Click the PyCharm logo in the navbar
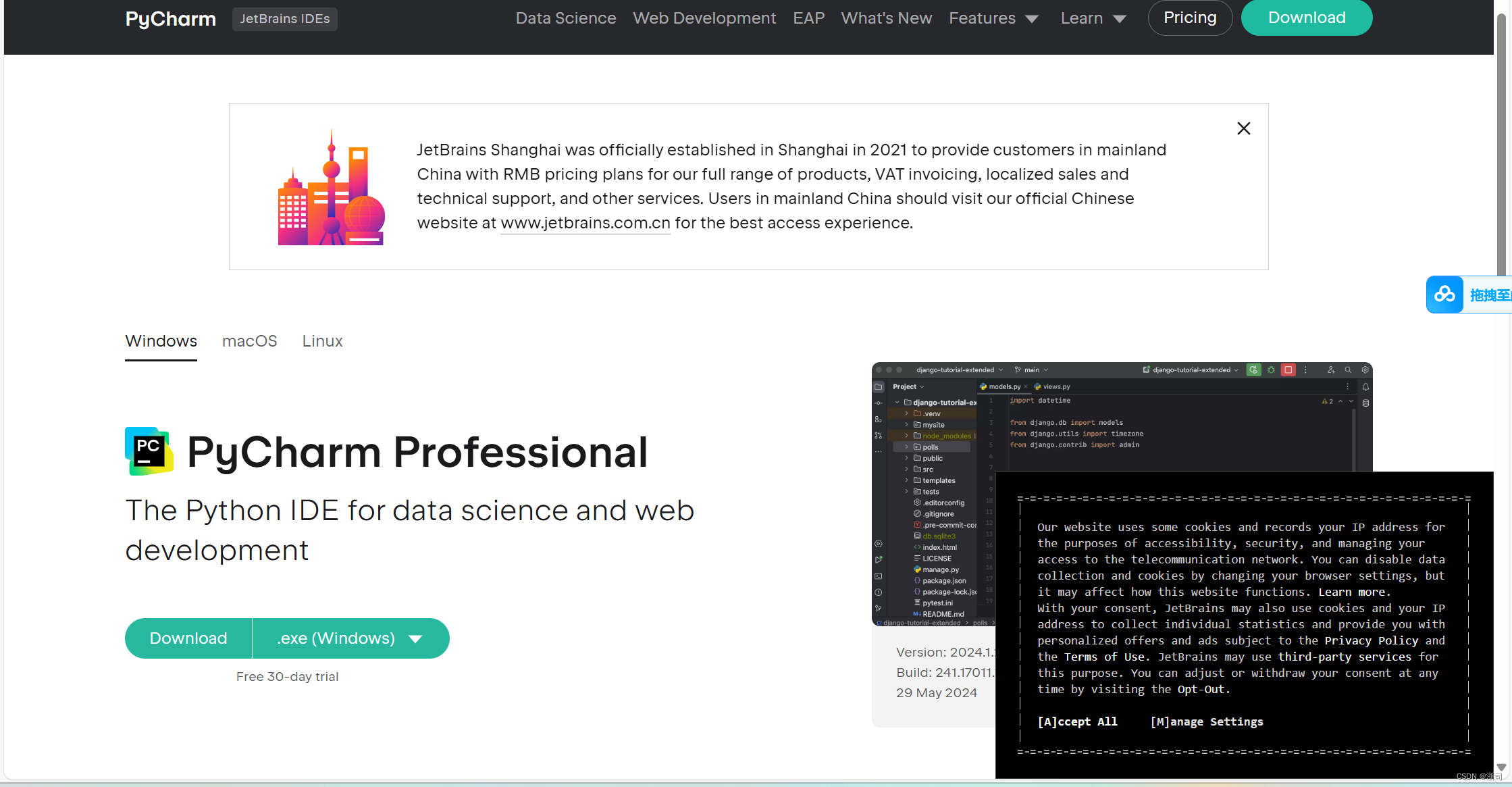The width and height of the screenshot is (1512, 787). (x=170, y=18)
